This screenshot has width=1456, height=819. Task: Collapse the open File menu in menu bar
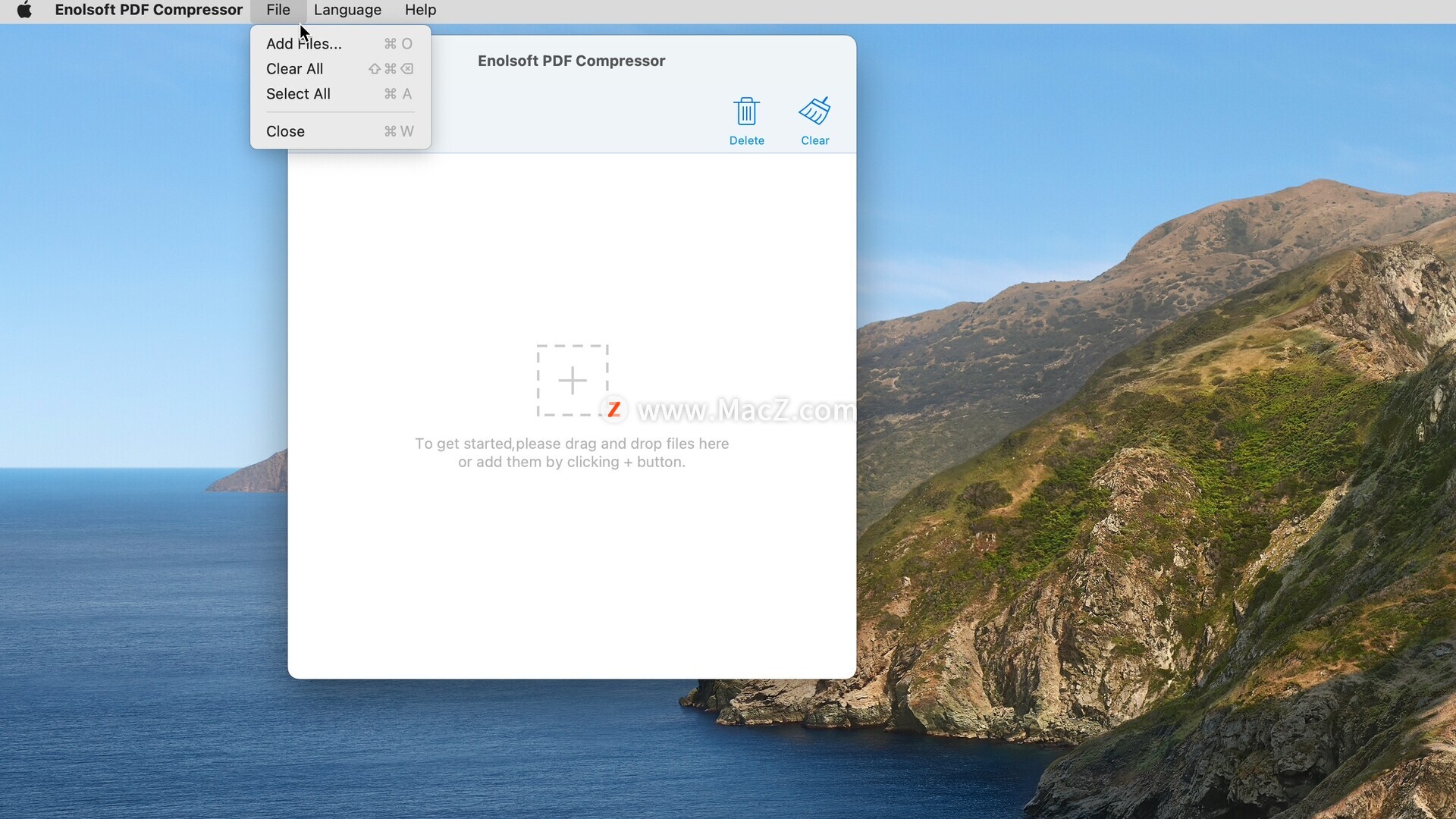(278, 10)
